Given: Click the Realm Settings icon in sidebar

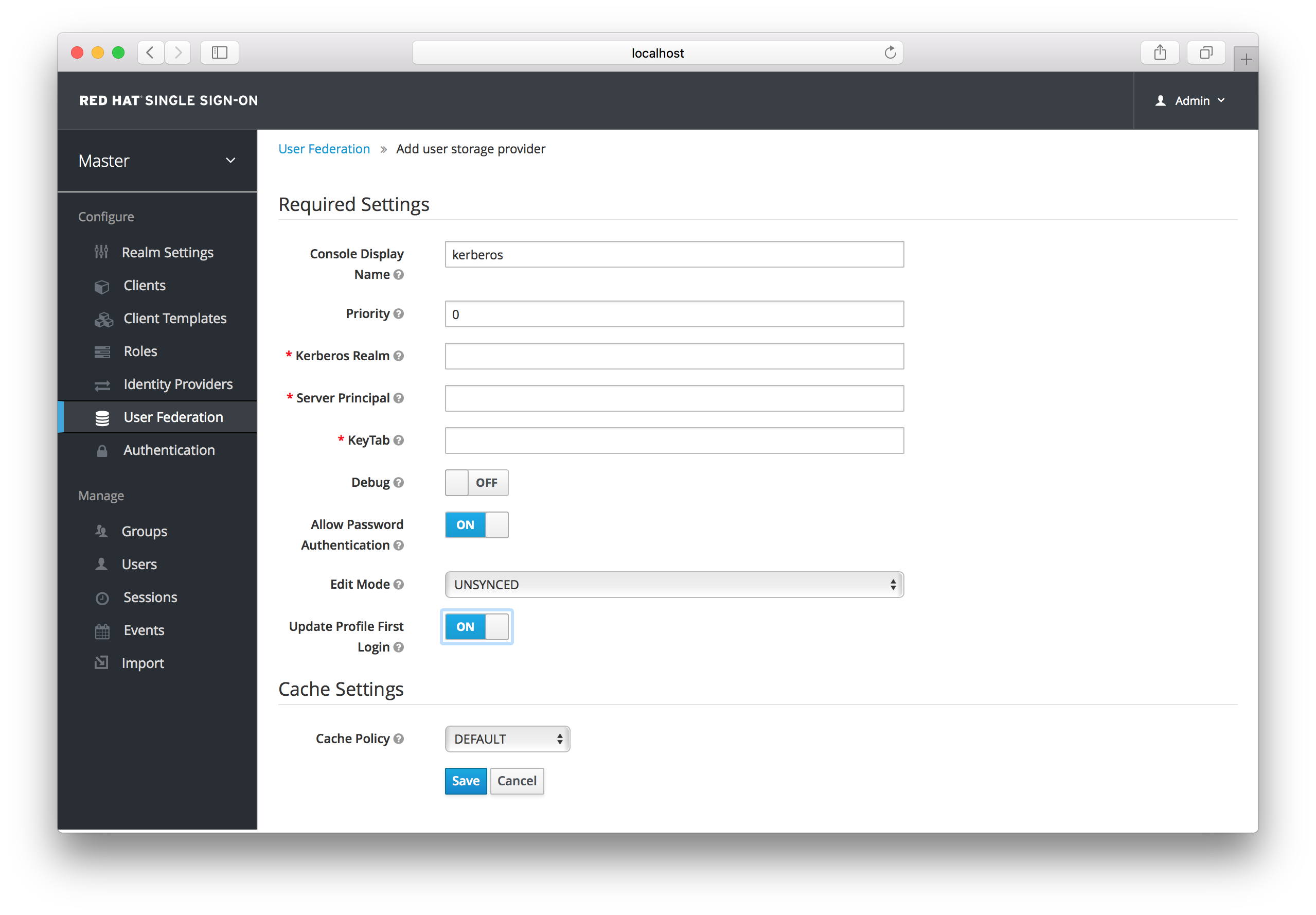Looking at the screenshot, I should [x=101, y=252].
